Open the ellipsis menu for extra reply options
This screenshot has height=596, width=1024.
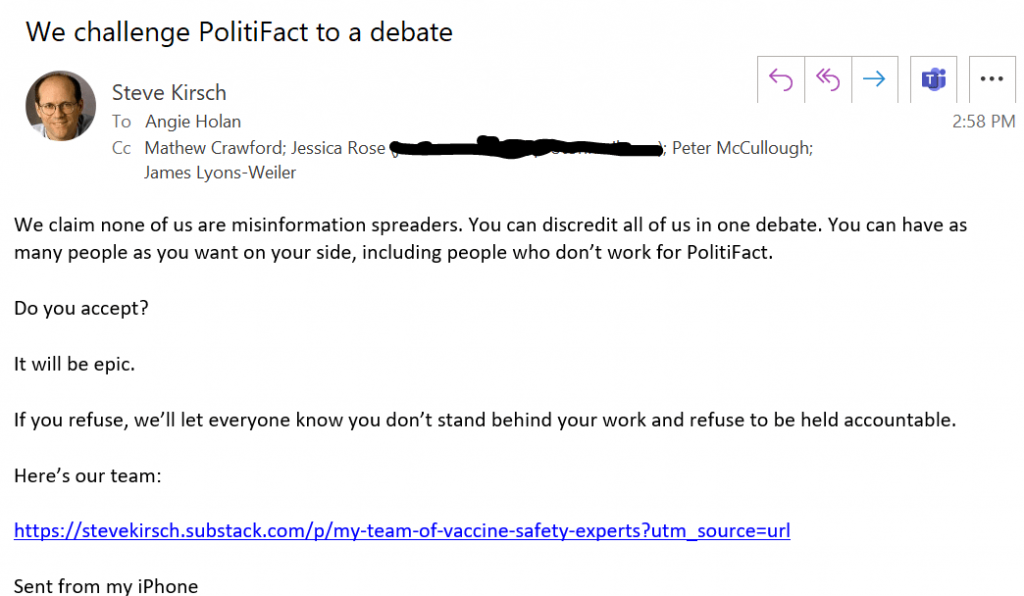991,78
